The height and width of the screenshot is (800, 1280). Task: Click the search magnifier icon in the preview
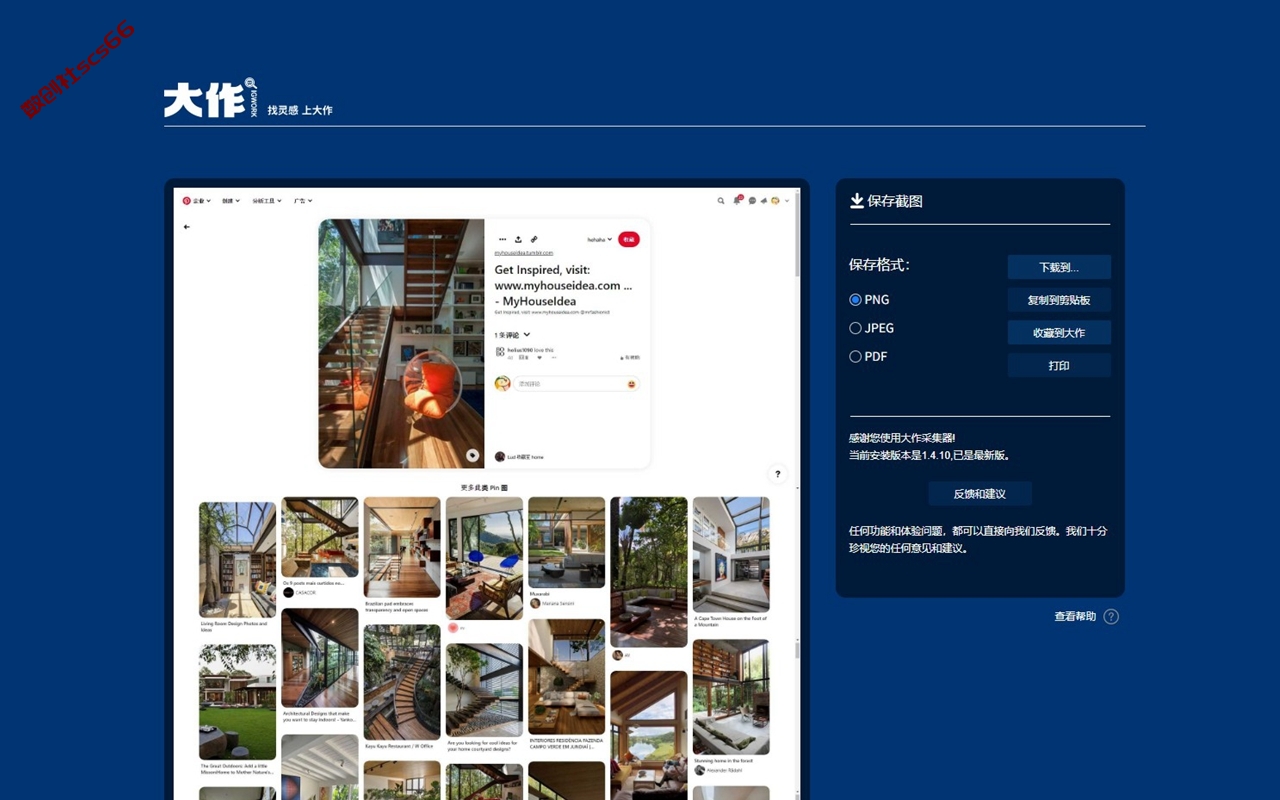coord(721,201)
